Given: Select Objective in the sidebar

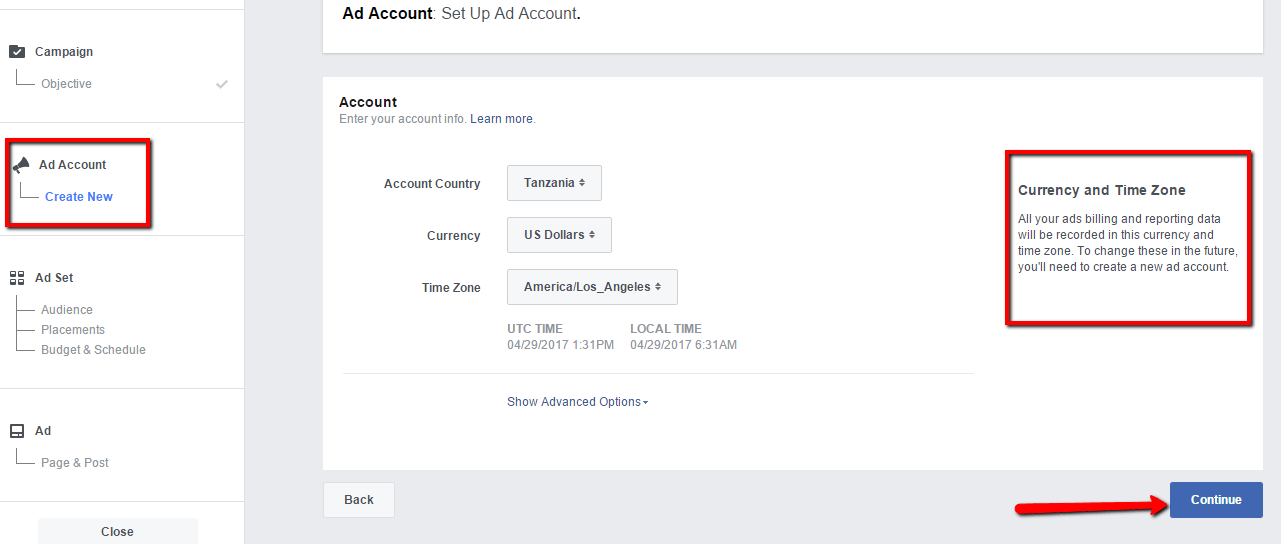Looking at the screenshot, I should (66, 84).
